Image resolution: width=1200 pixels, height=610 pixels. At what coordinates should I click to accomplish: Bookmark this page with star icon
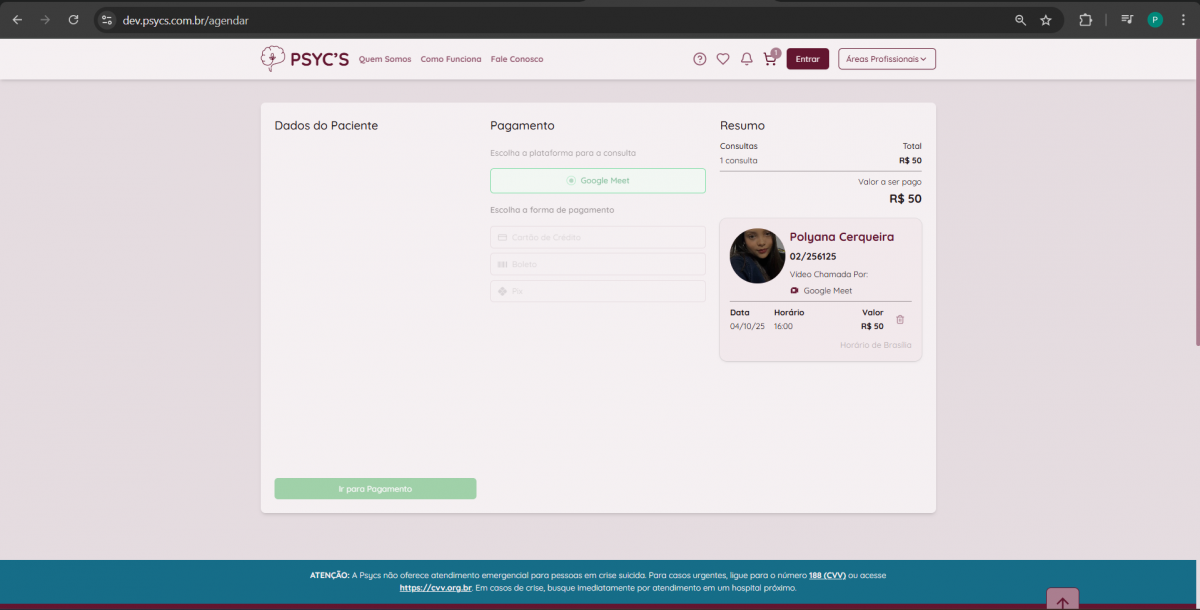tap(1046, 20)
